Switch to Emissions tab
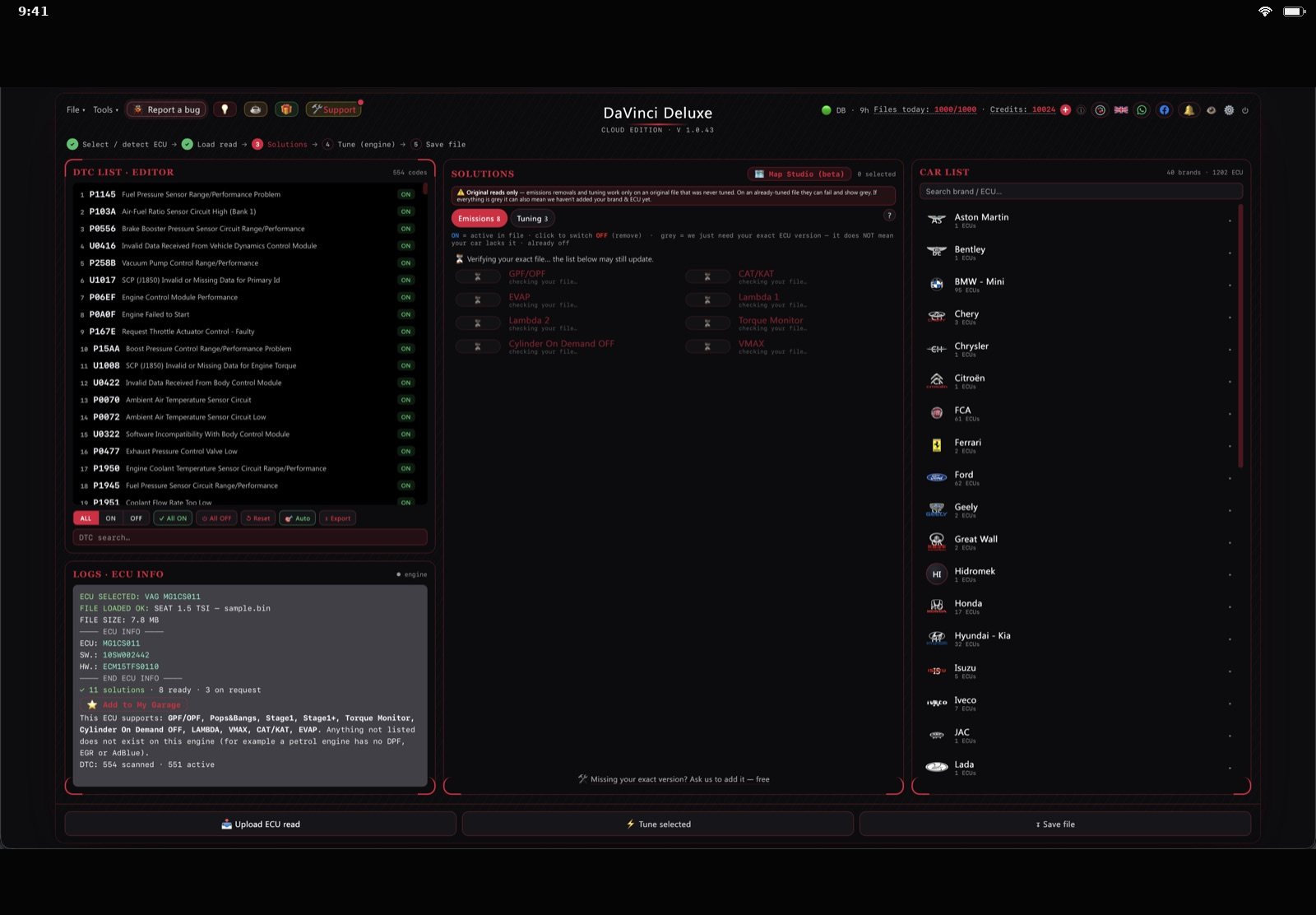Viewport: 1316px width, 915px height. pyautogui.click(x=479, y=218)
